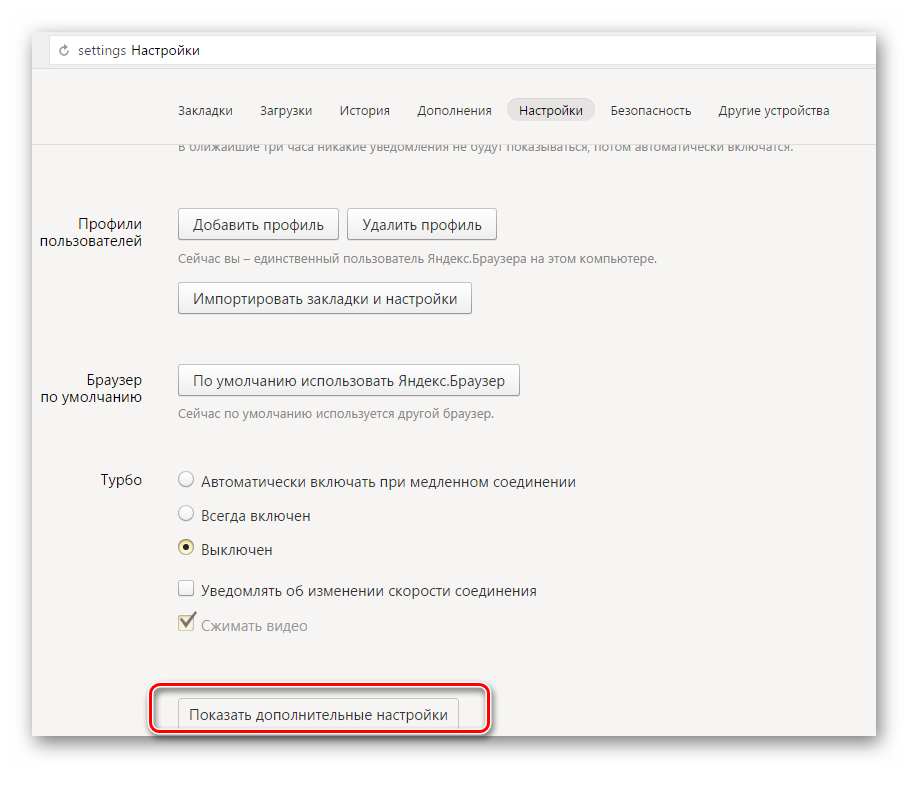Switch to the Загрузки tab
The image size is (908, 793).
point(286,111)
